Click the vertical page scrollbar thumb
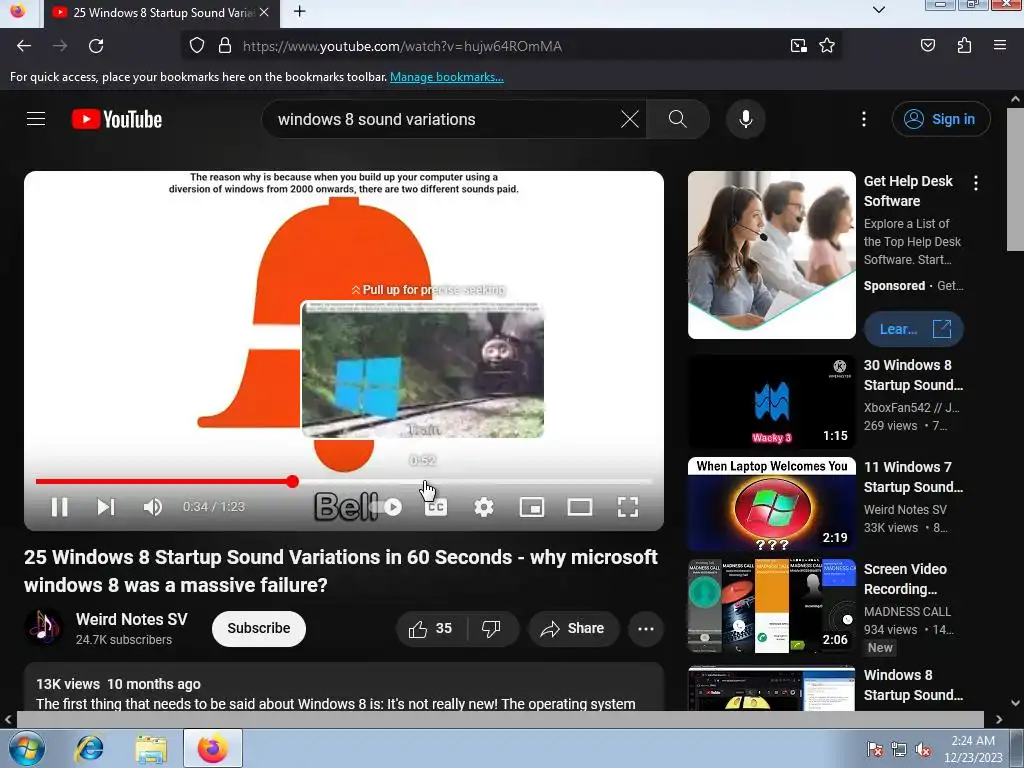The image size is (1024, 768). (x=1015, y=180)
